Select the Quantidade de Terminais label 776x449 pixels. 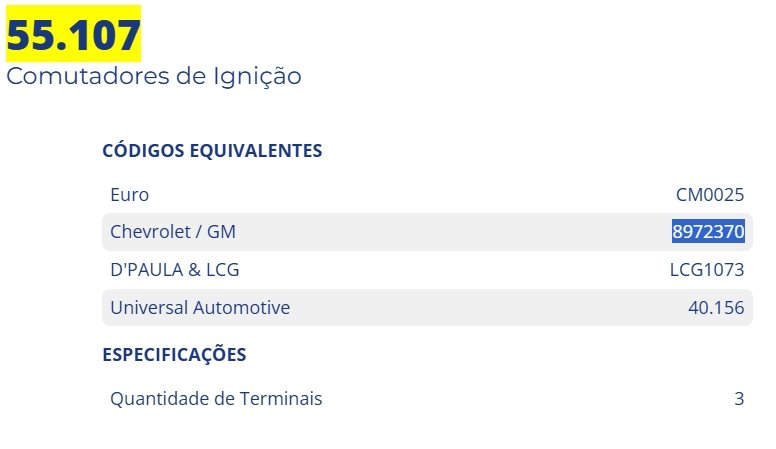[216, 399]
